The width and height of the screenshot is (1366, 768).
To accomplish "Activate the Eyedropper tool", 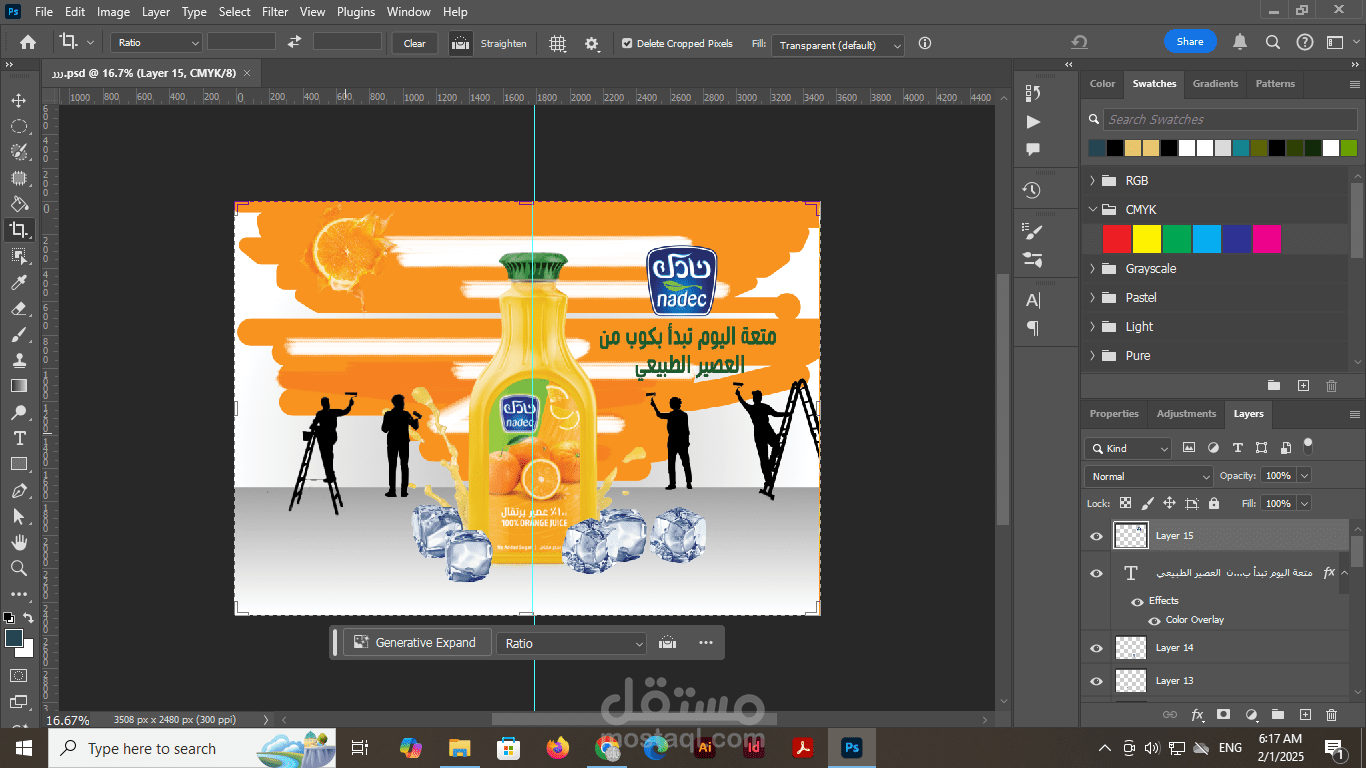I will pyautogui.click(x=18, y=282).
